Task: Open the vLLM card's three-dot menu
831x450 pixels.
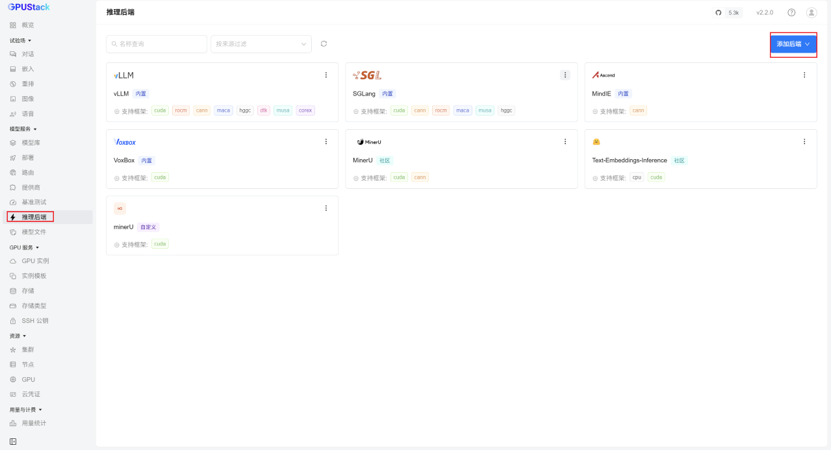Action: (326, 75)
